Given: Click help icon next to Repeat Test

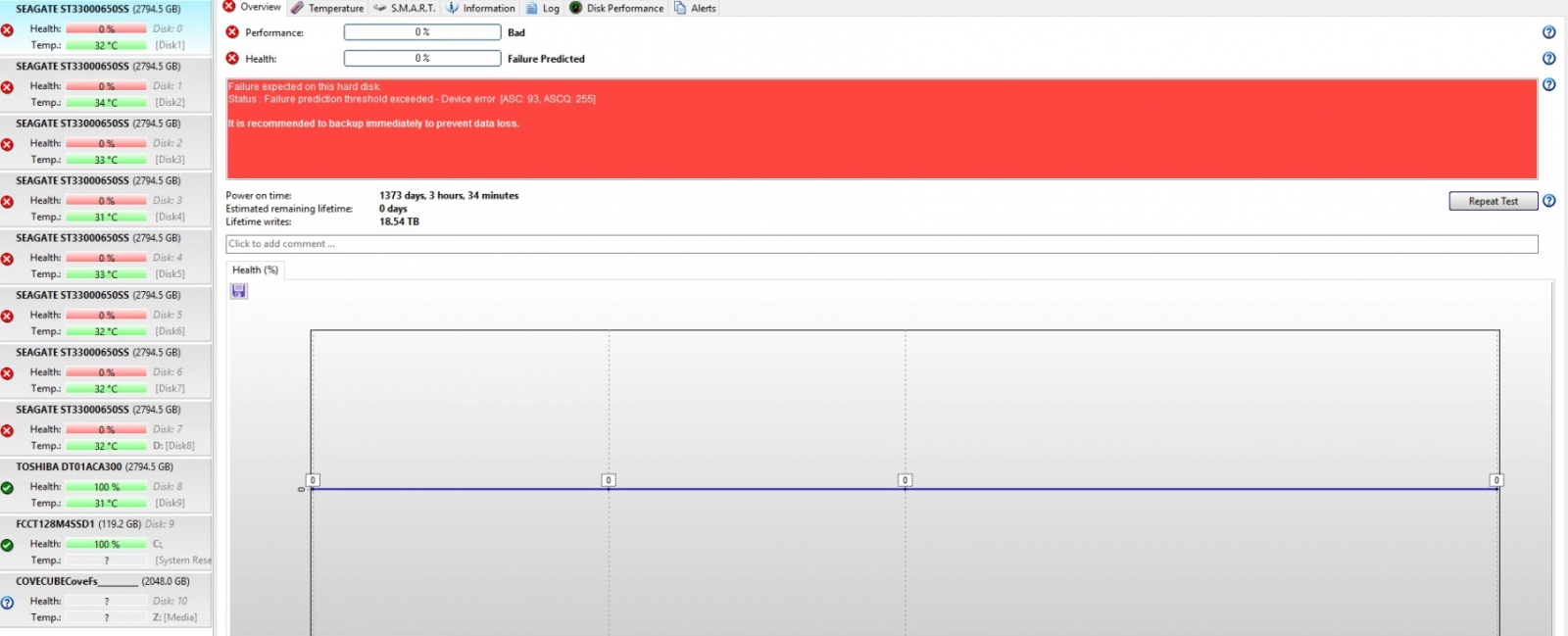Looking at the screenshot, I should [1548, 201].
